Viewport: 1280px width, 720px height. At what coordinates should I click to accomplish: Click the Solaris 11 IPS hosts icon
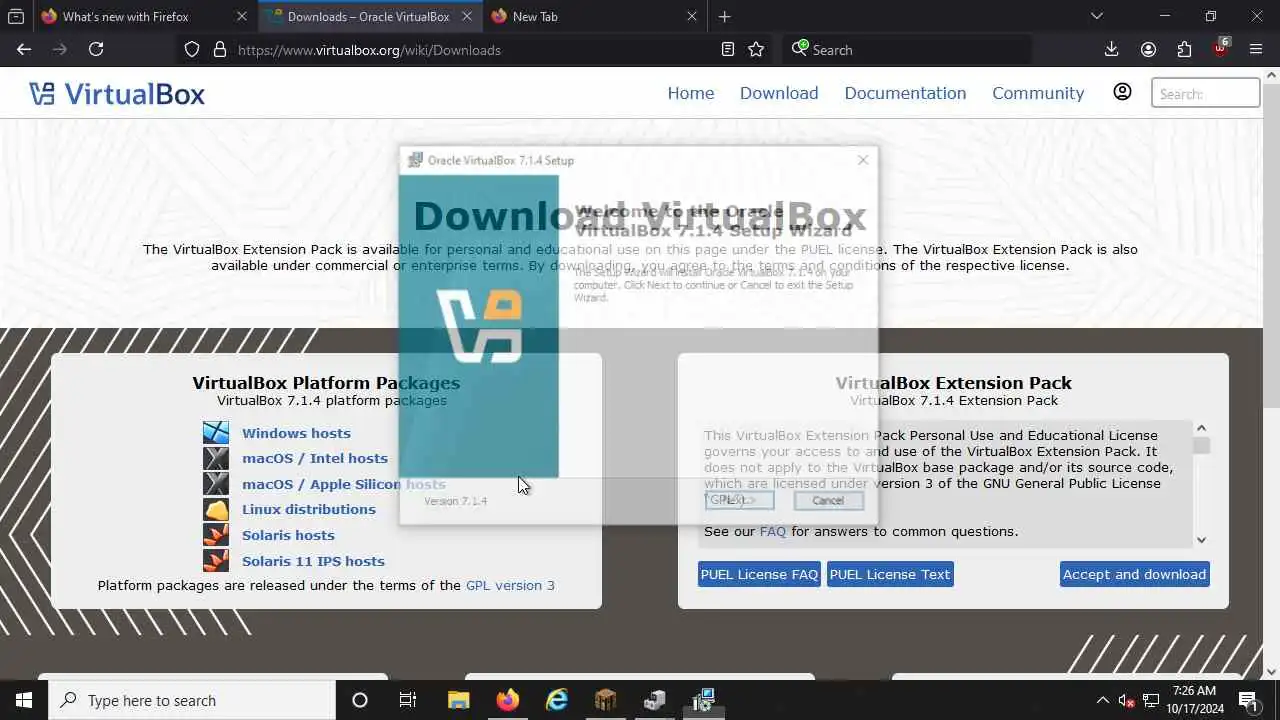coord(216,560)
